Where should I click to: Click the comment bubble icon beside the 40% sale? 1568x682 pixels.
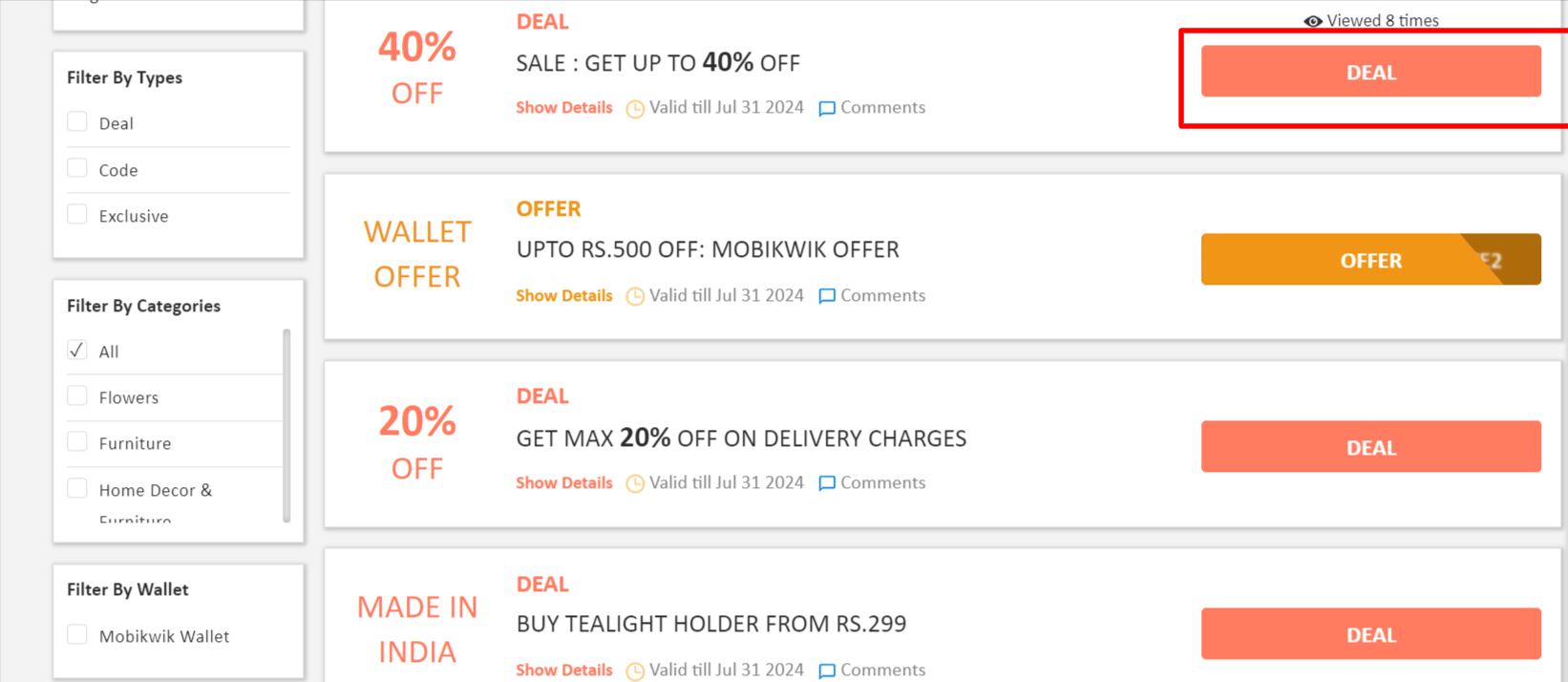(827, 108)
